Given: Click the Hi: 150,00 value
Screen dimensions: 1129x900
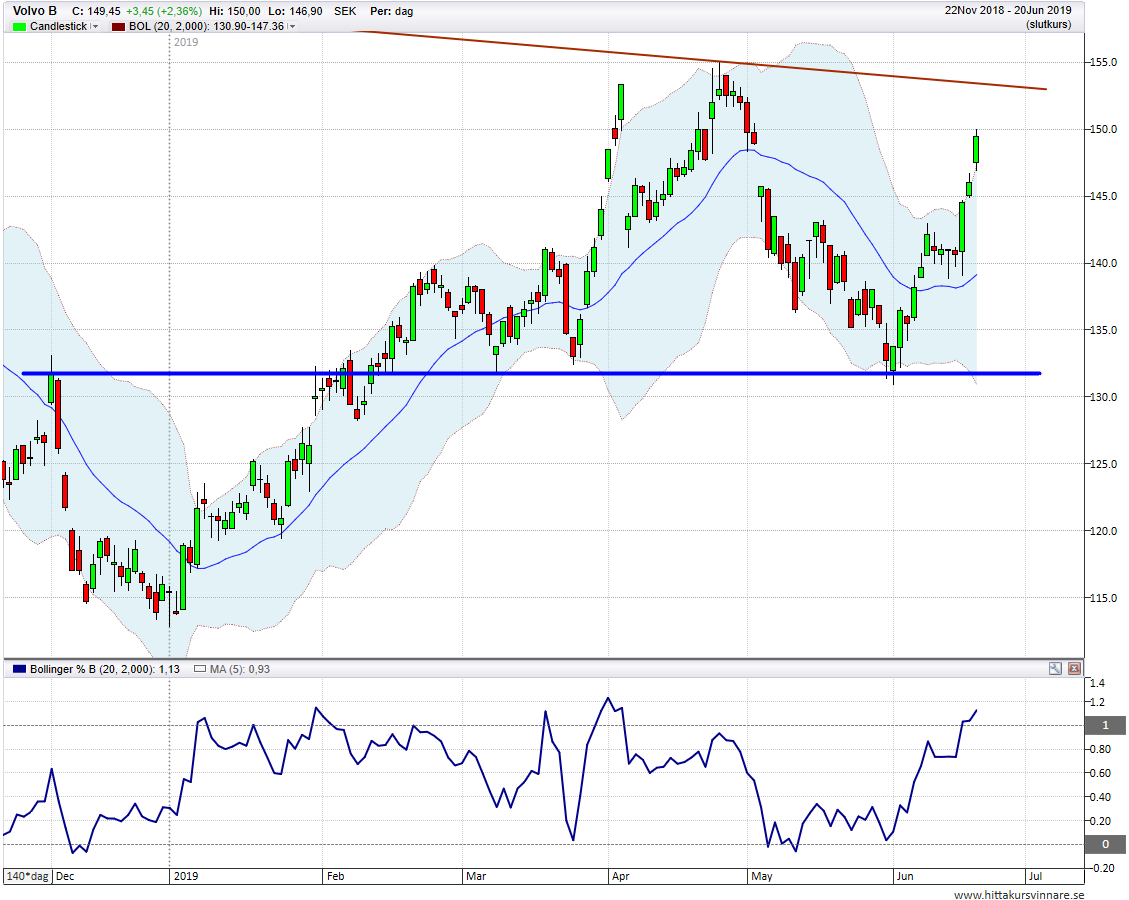Looking at the screenshot, I should (235, 12).
